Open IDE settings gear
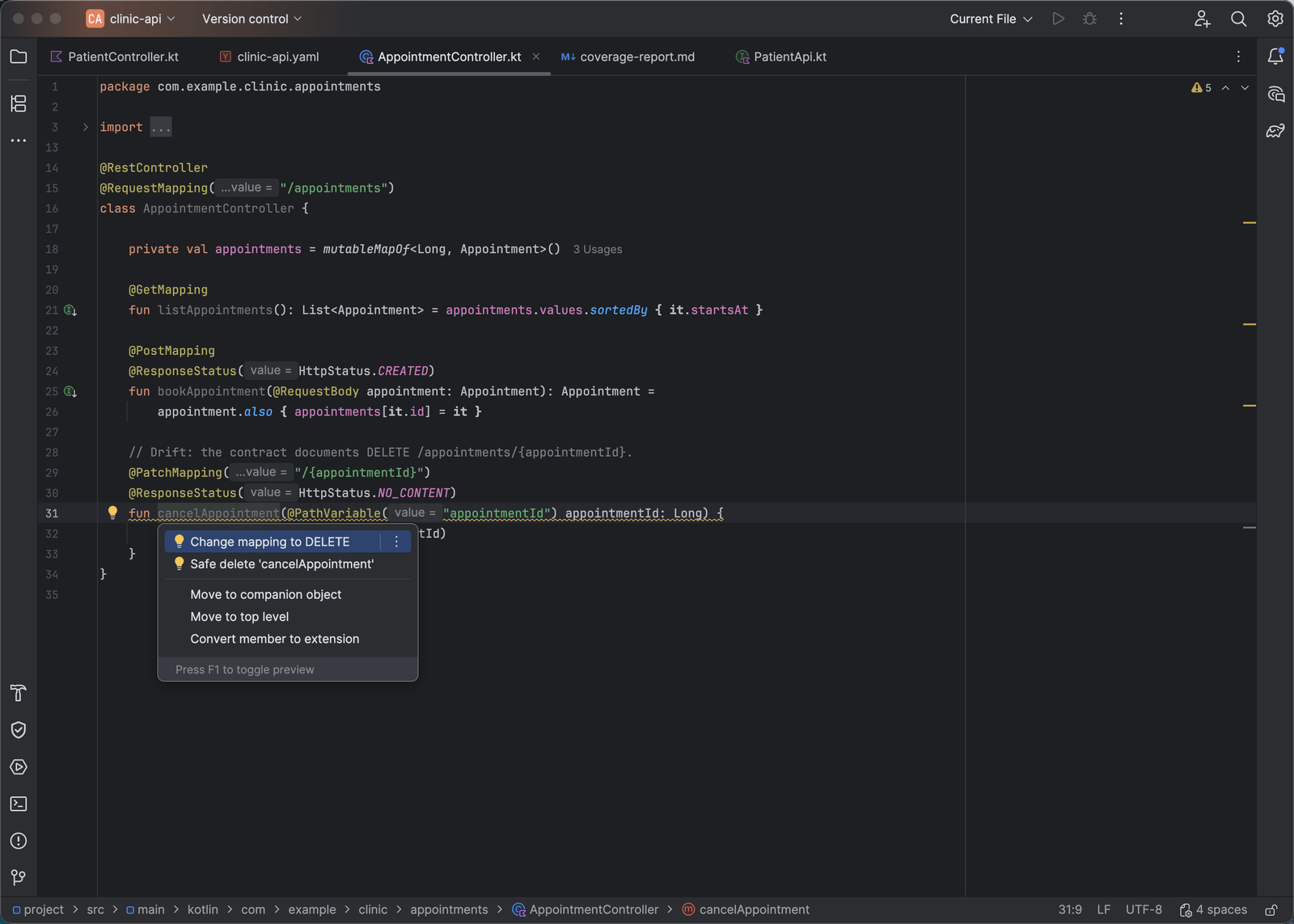The width and height of the screenshot is (1294, 924). tap(1275, 19)
